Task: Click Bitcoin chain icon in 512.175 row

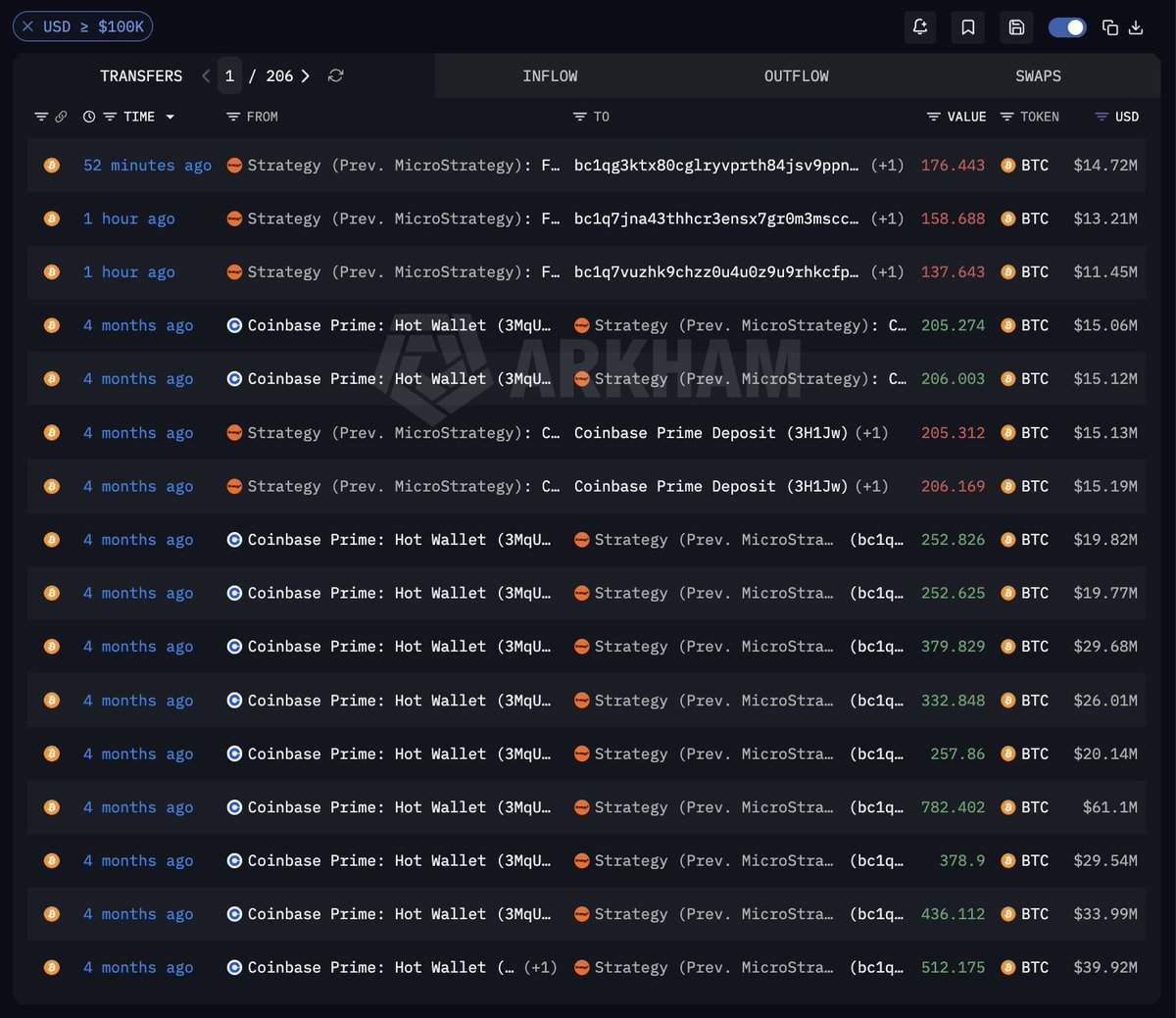Action: click(x=51, y=967)
